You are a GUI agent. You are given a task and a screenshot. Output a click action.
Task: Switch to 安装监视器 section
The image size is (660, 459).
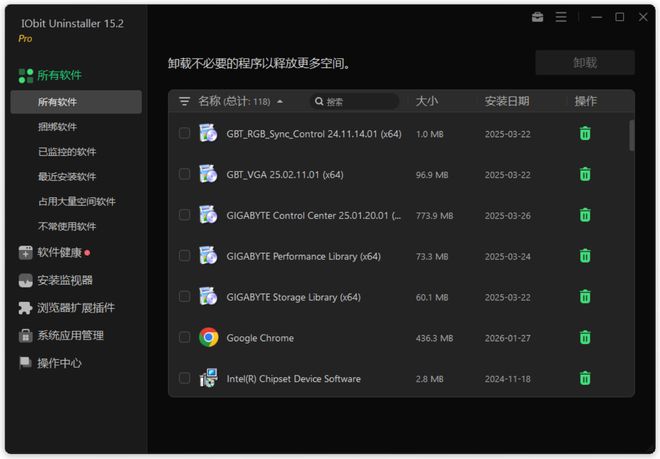[x=65, y=280]
